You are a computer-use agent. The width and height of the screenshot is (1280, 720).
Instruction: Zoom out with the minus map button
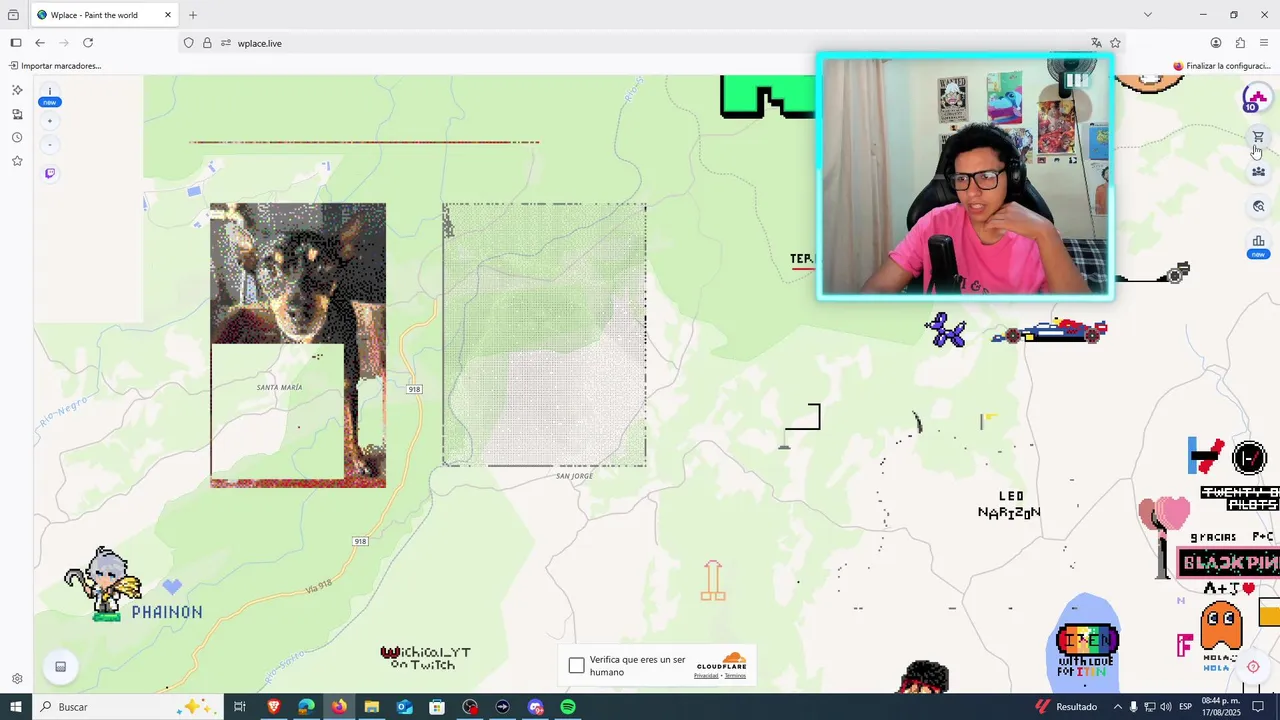coord(50,145)
